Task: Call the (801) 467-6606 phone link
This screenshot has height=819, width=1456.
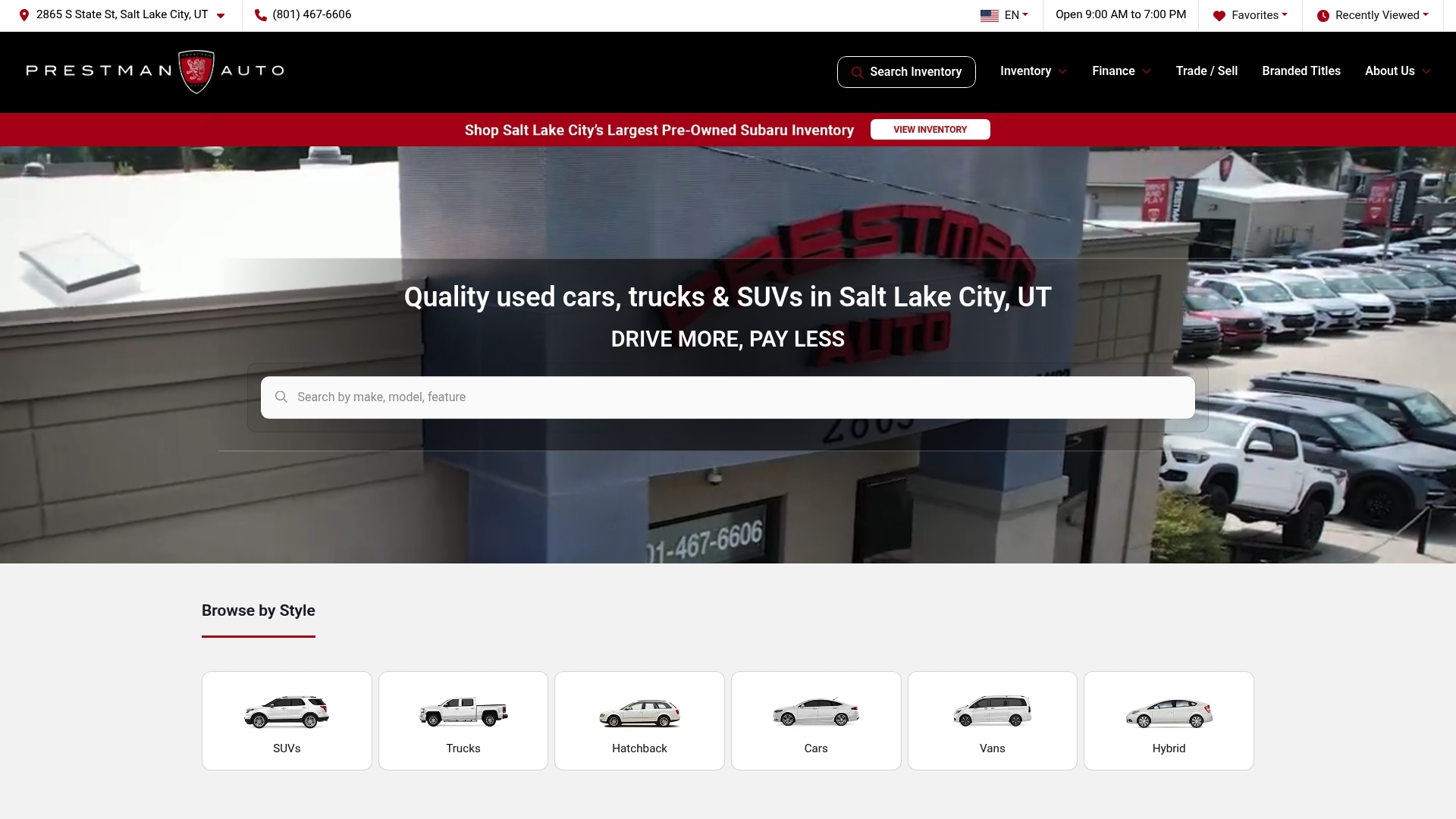Action: (x=312, y=15)
